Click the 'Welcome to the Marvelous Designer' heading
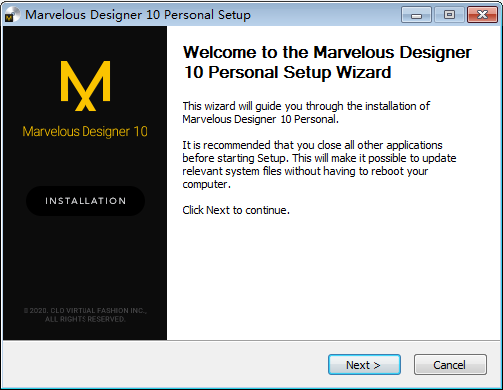 tap(327, 62)
